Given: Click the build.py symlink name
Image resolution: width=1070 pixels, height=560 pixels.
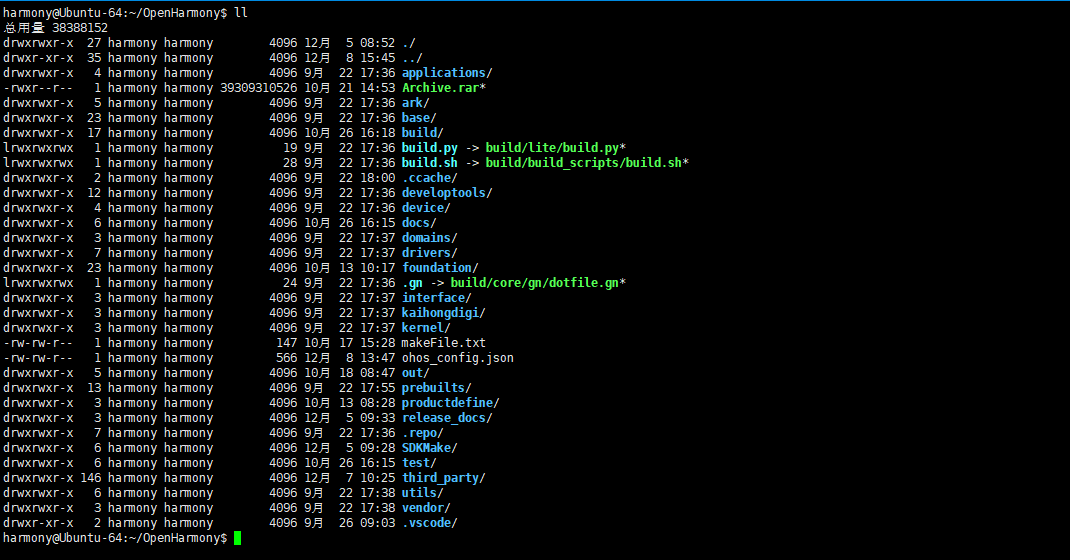Looking at the screenshot, I should click(x=430, y=148).
